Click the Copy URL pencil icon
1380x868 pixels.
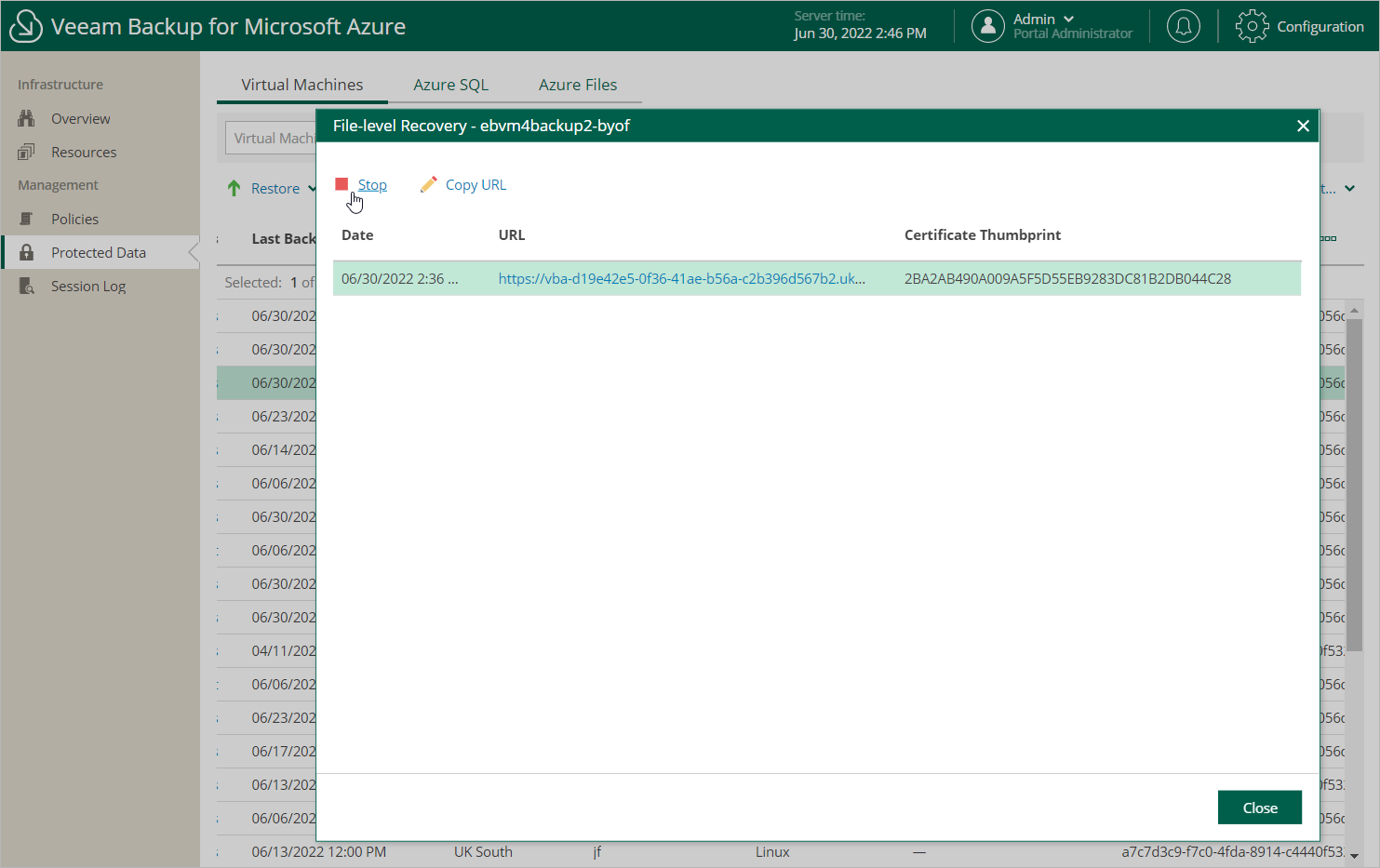pyautogui.click(x=428, y=184)
